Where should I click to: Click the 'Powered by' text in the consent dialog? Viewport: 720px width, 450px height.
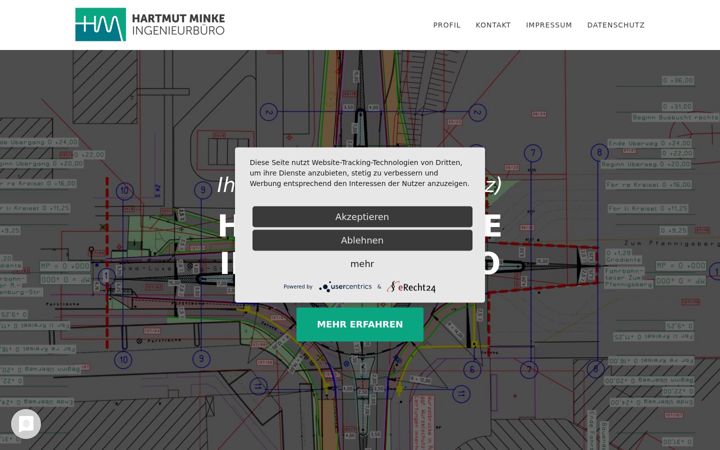click(298, 287)
